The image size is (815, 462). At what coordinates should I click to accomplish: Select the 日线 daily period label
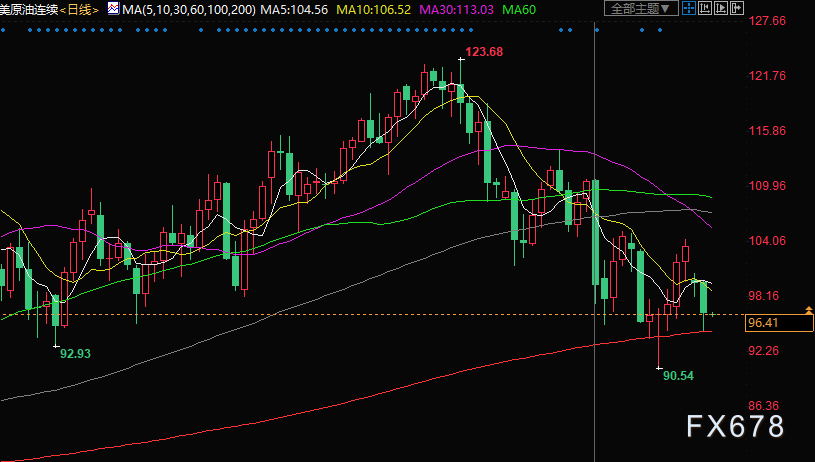pos(80,9)
